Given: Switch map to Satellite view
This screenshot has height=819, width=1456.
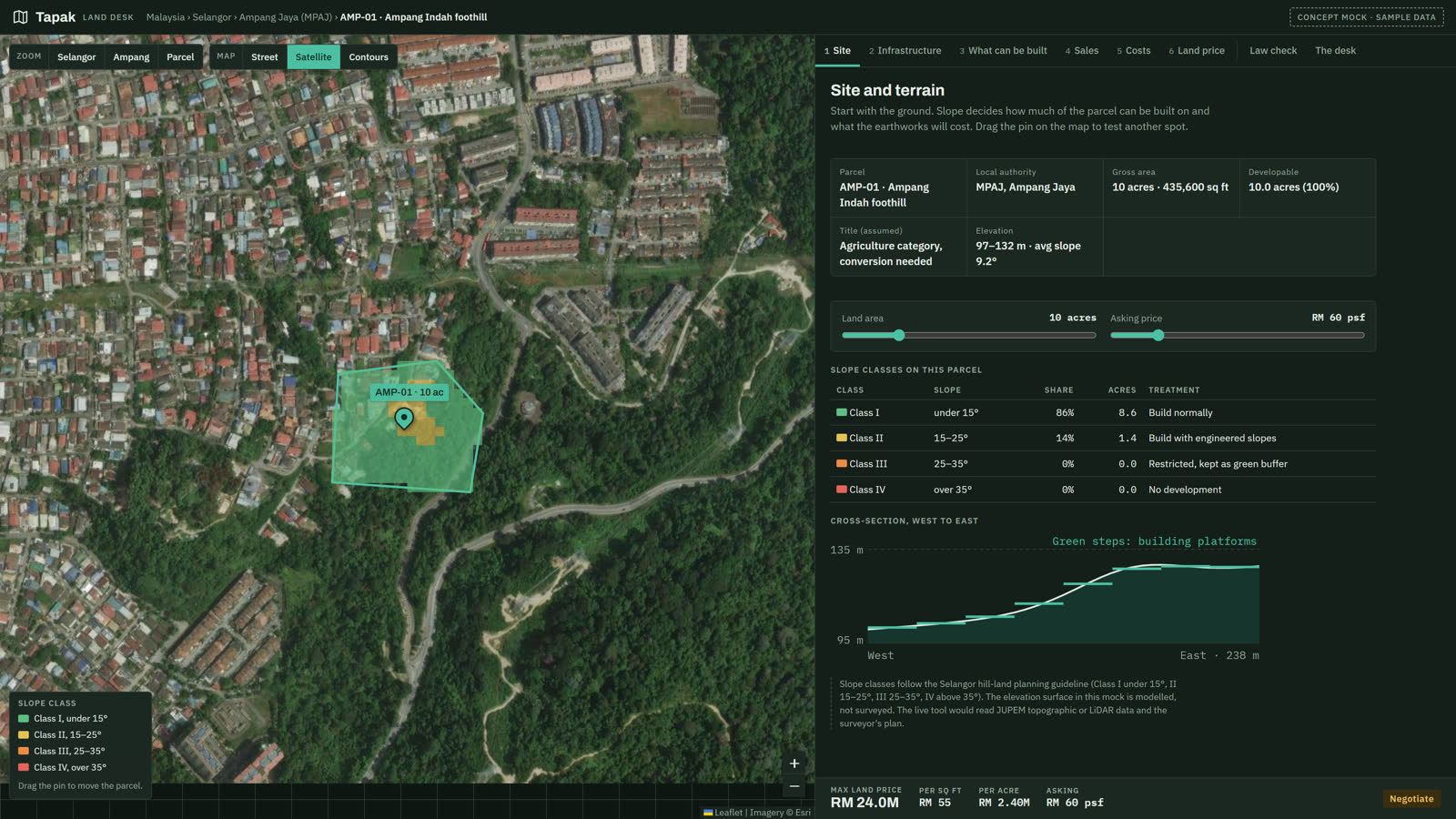Looking at the screenshot, I should coord(313,56).
